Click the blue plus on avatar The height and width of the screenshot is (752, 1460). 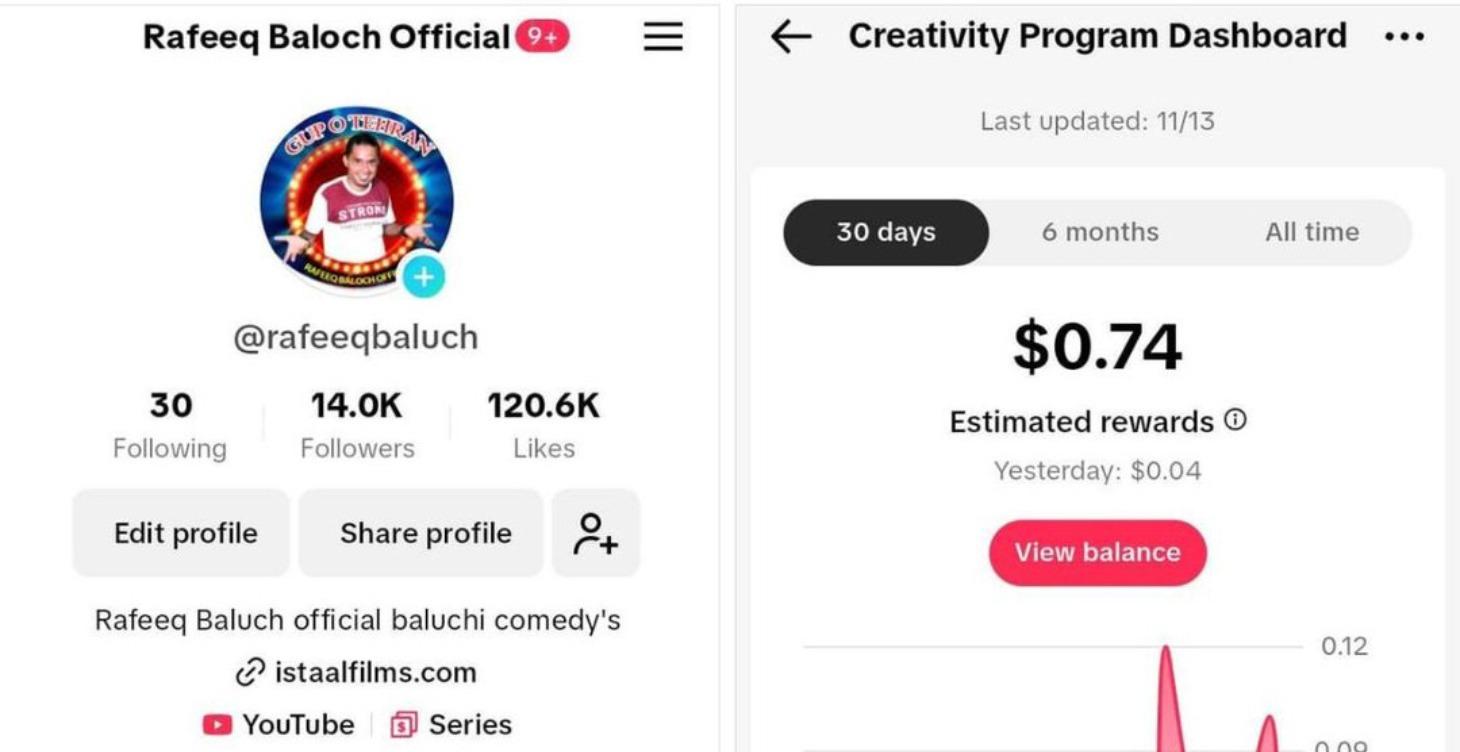[x=423, y=277]
